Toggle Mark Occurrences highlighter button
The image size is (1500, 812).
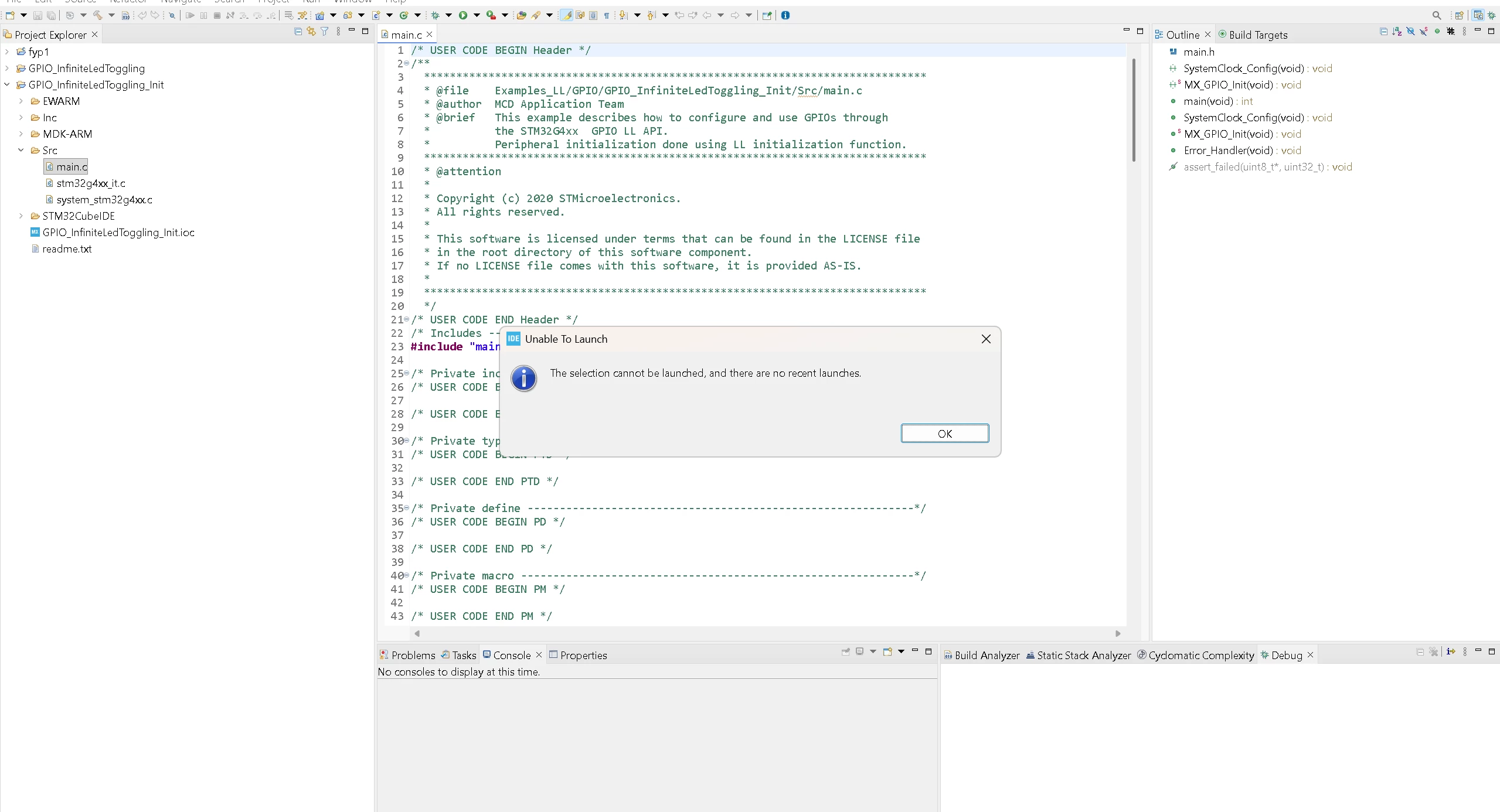pyautogui.click(x=566, y=15)
